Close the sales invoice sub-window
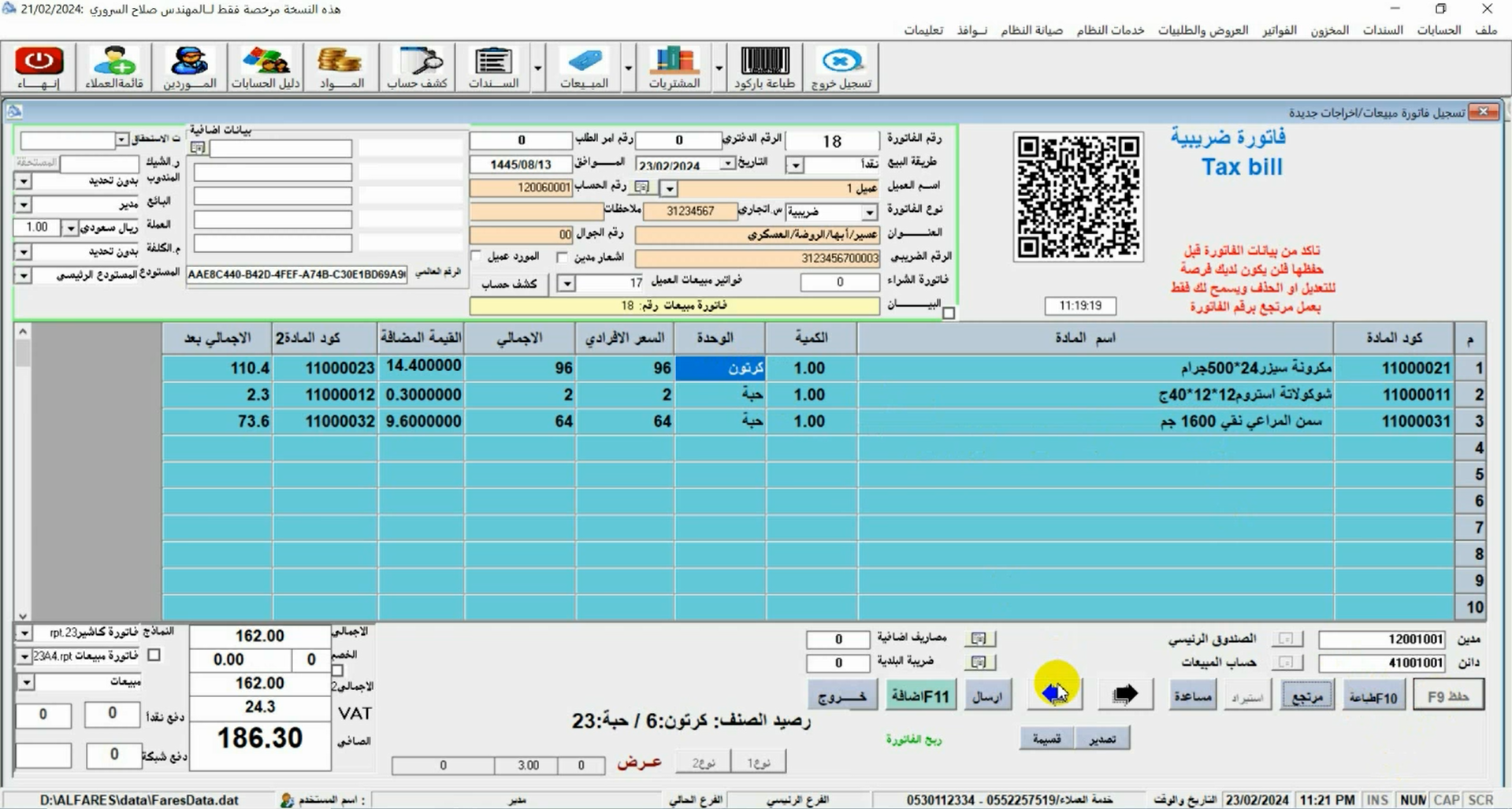Image resolution: width=1512 pixels, height=809 pixels. pos(1484,112)
